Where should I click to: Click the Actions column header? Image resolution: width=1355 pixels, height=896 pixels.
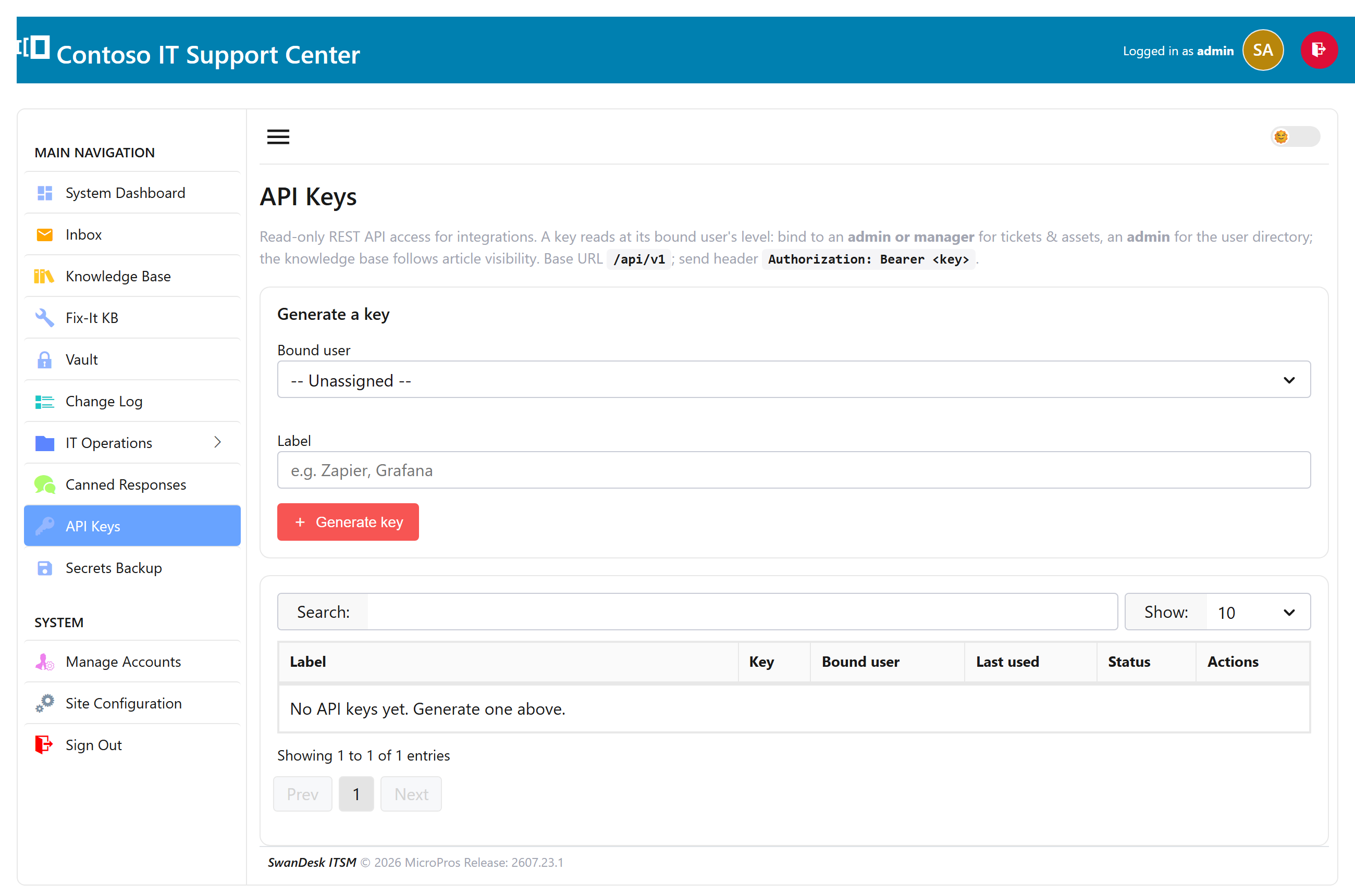(1253, 662)
